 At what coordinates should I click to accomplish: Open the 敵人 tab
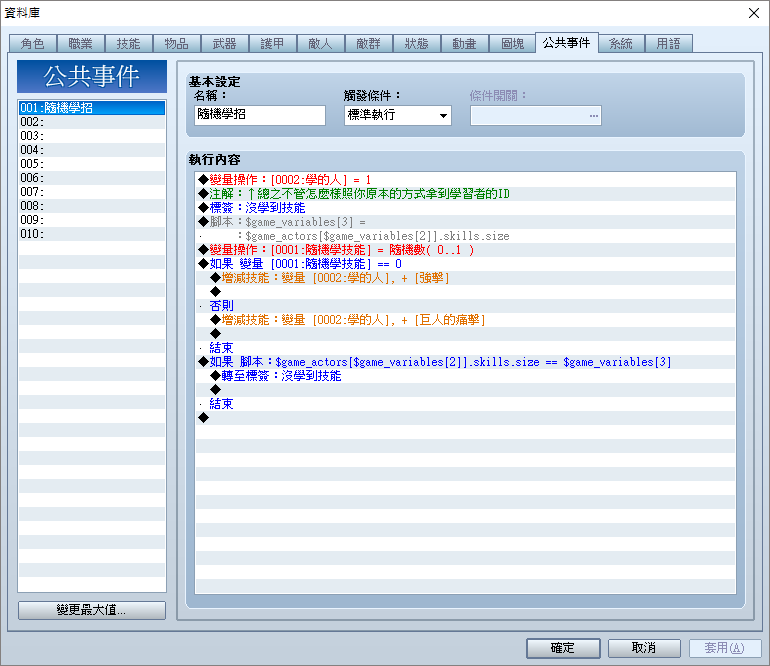pos(321,44)
